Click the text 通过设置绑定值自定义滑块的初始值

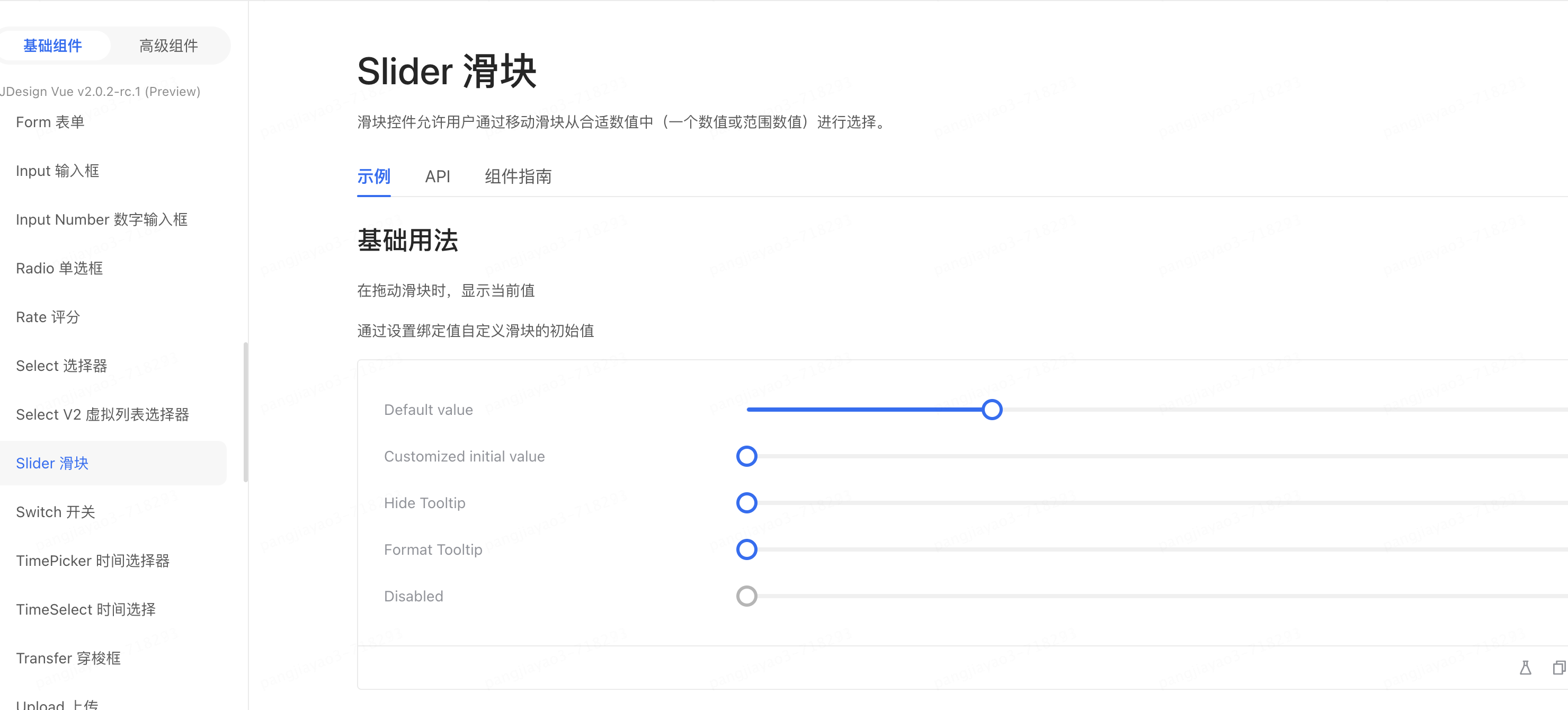(475, 331)
